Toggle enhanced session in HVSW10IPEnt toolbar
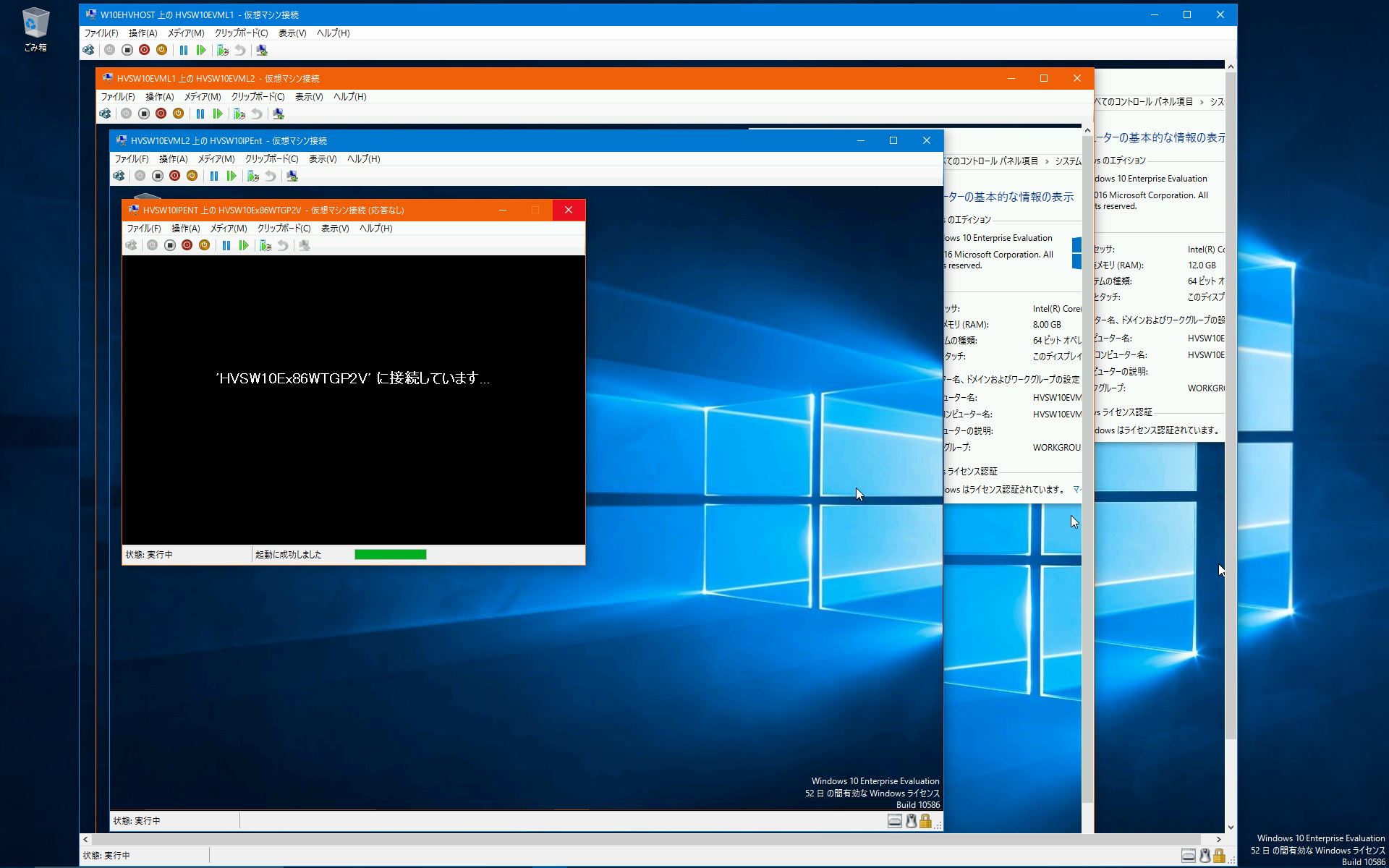This screenshot has width=1389, height=868. [x=292, y=176]
